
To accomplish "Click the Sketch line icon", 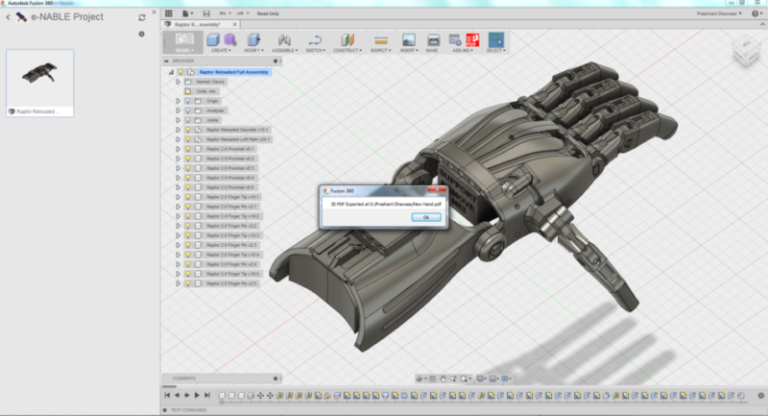I will 315,40.
